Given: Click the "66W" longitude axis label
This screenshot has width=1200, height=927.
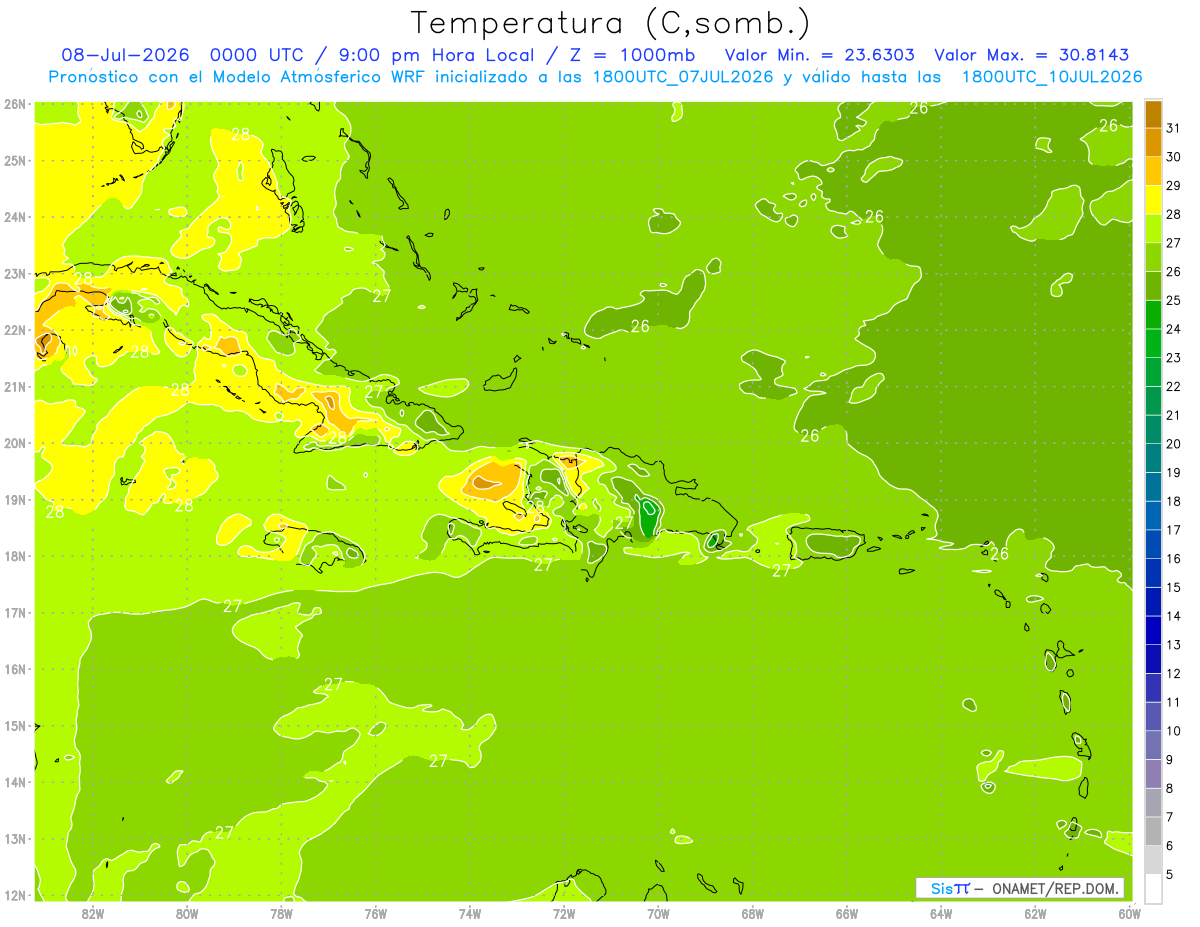Looking at the screenshot, I should tap(847, 913).
